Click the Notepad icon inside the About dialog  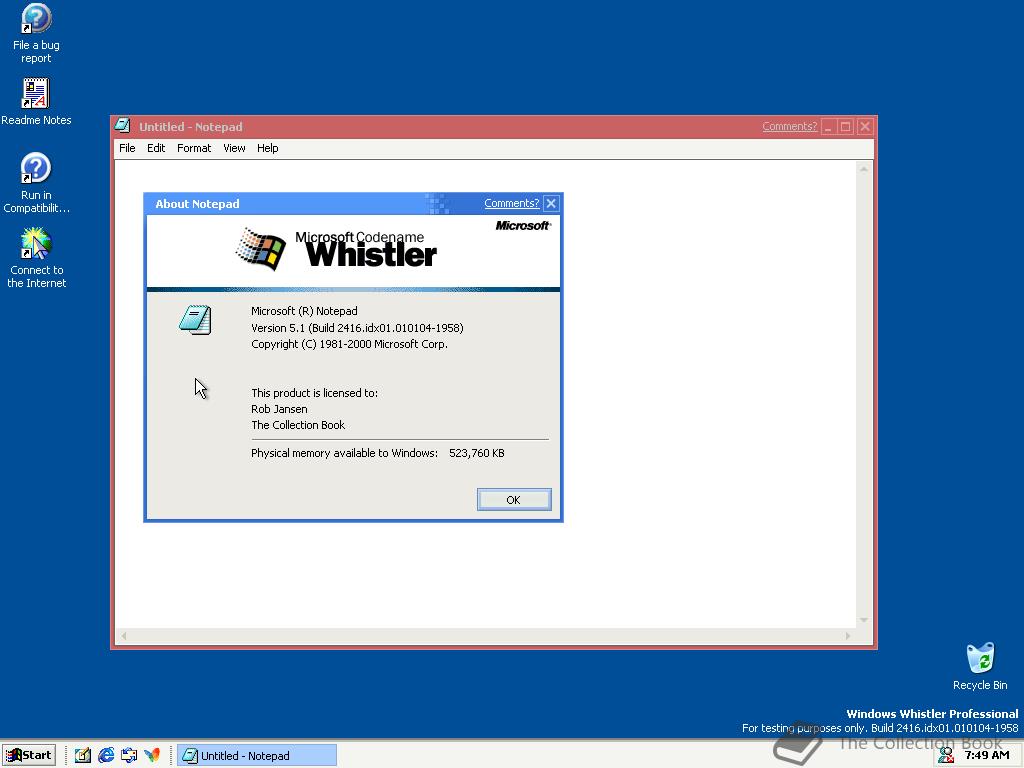coord(195,320)
